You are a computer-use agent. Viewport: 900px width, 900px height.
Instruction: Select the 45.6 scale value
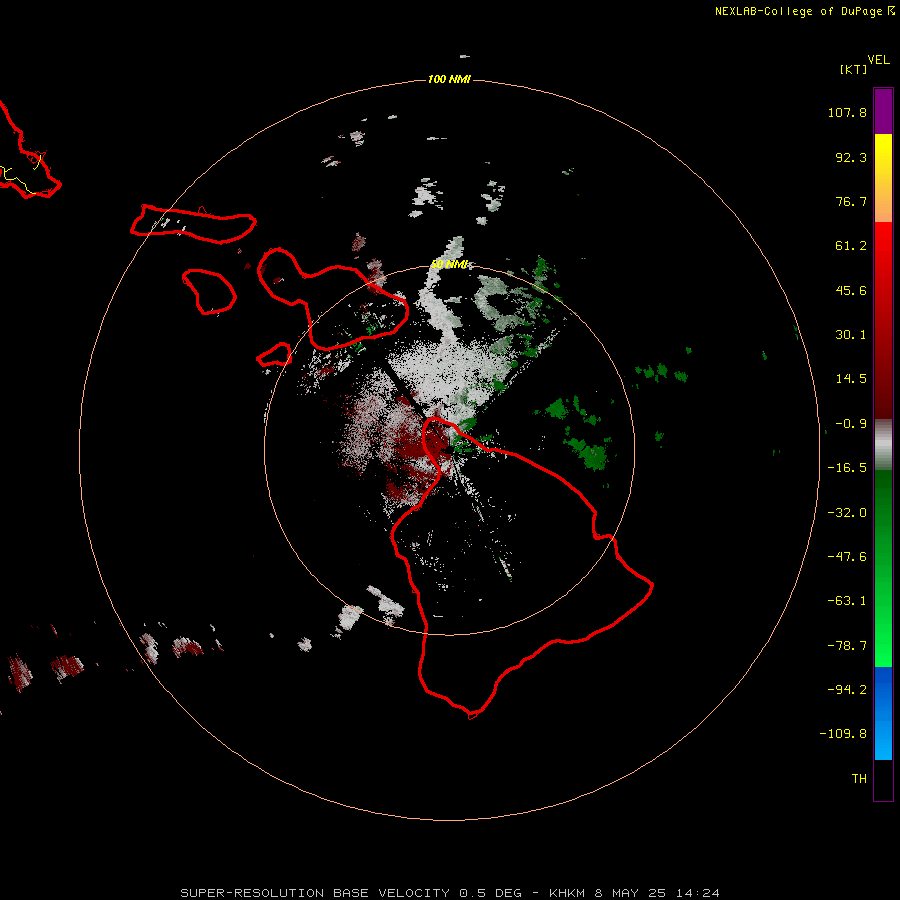pyautogui.click(x=851, y=290)
